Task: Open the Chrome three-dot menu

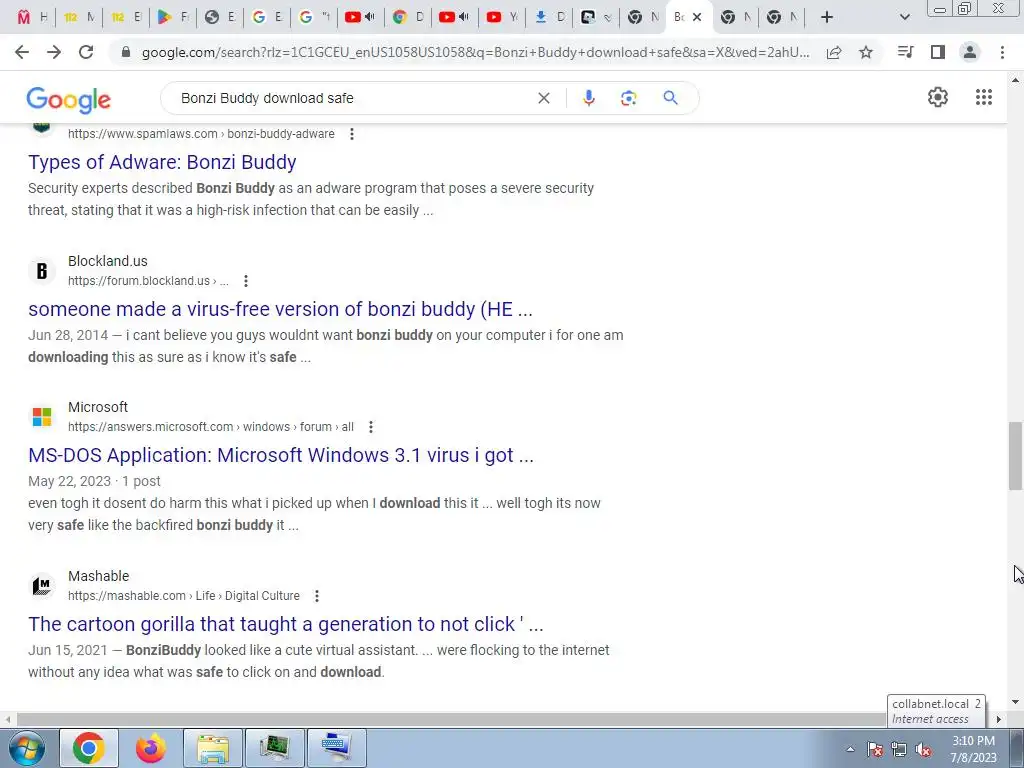Action: point(1002,52)
